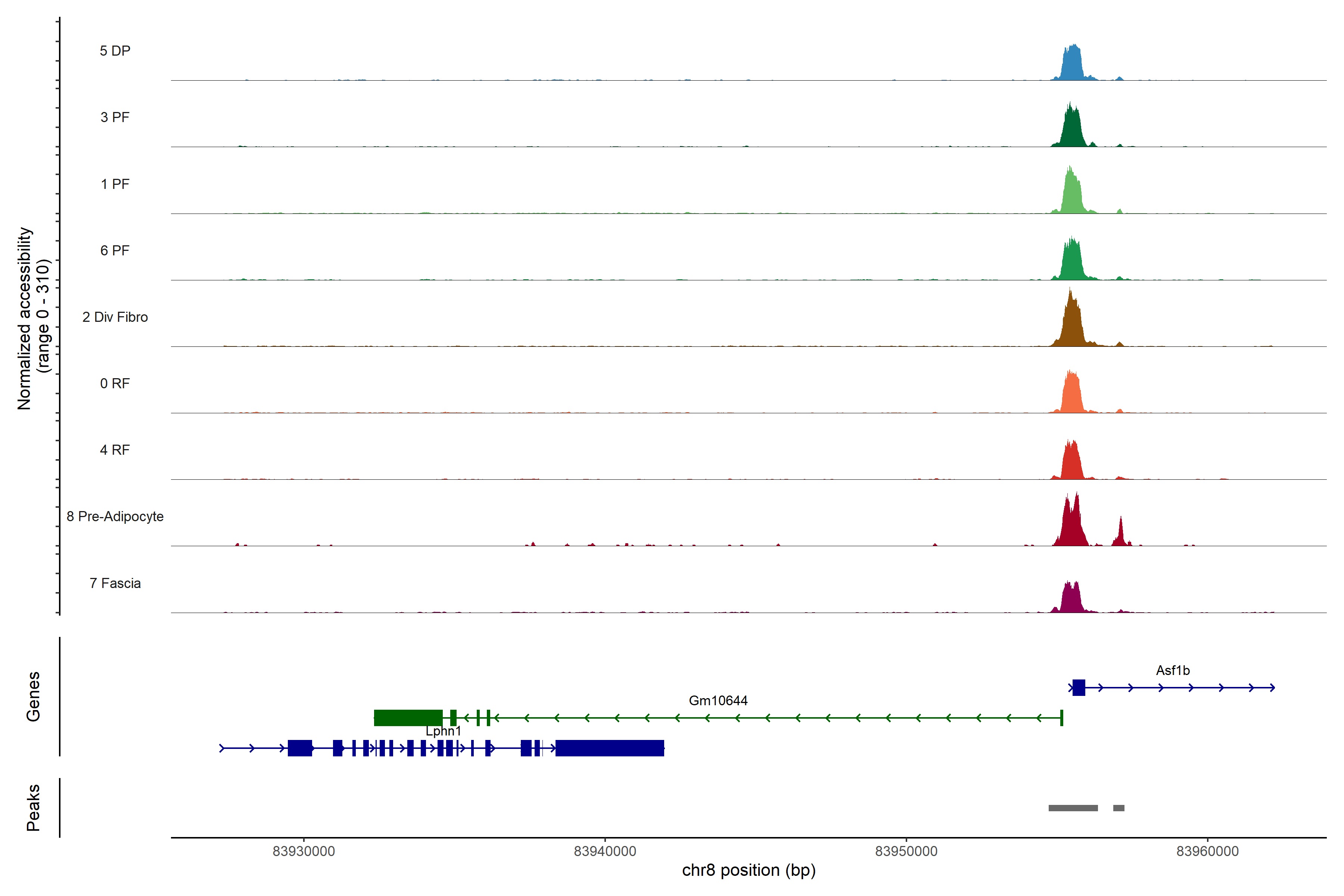The width and height of the screenshot is (1344, 896).
Task: Click the 83940000 axis tick label
Action: [604, 852]
